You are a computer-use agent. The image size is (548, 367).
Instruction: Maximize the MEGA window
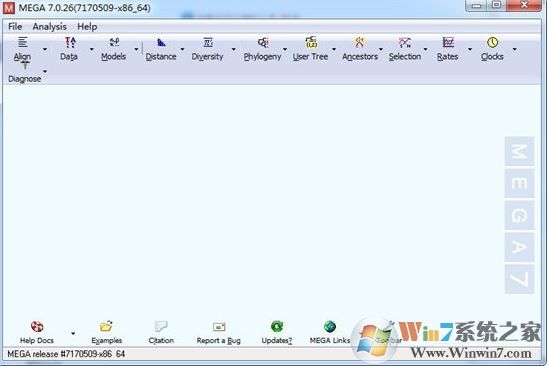496,6
